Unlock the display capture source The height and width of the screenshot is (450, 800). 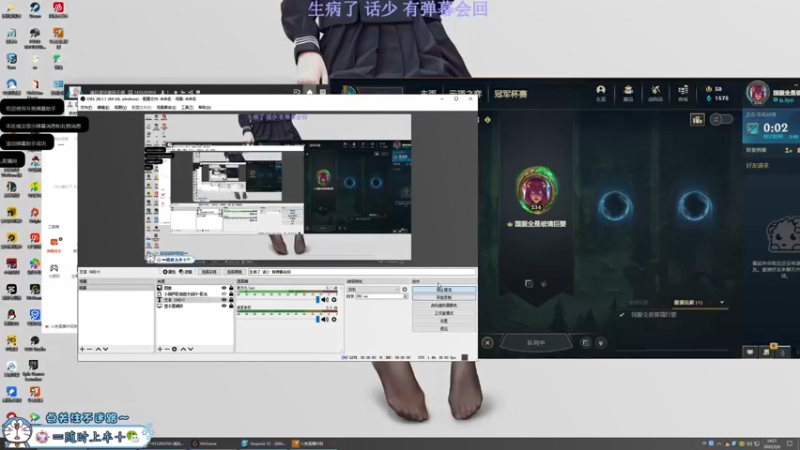pos(231,306)
